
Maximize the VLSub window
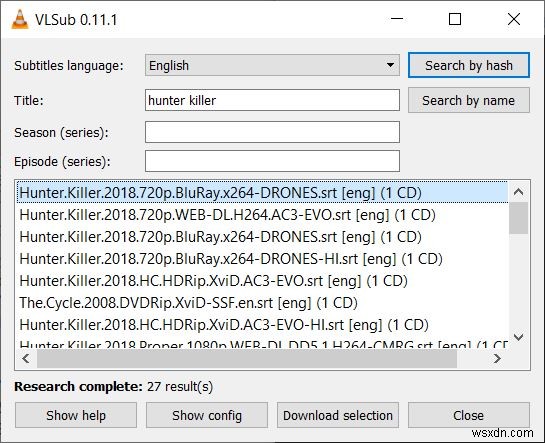point(455,19)
